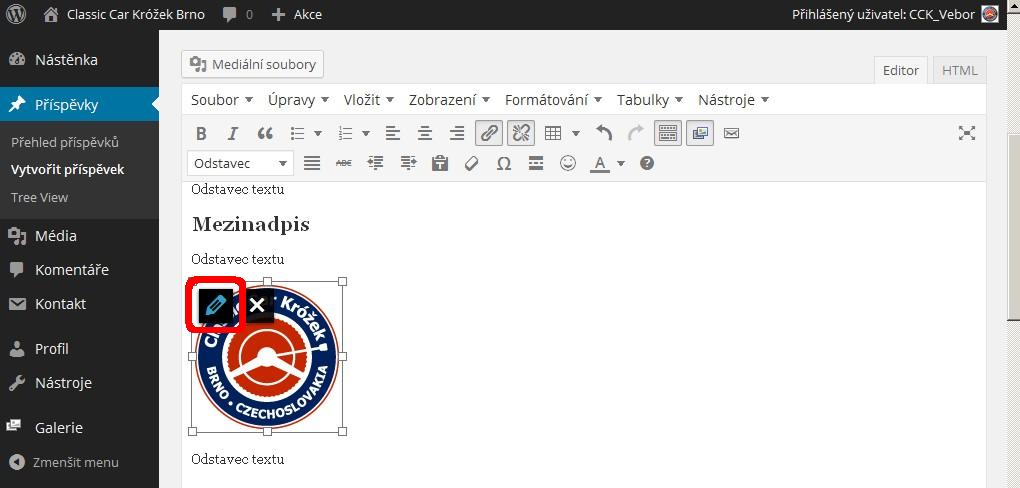Align text center

coord(425,133)
